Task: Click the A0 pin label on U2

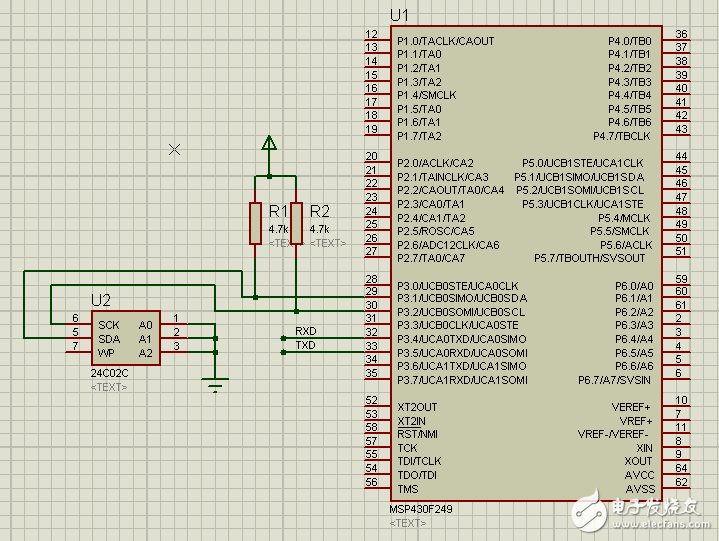Action: (x=145, y=325)
